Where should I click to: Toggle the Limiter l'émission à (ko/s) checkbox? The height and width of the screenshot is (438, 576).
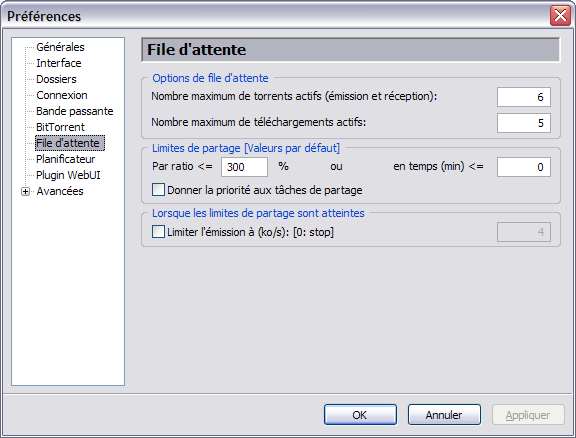click(158, 232)
